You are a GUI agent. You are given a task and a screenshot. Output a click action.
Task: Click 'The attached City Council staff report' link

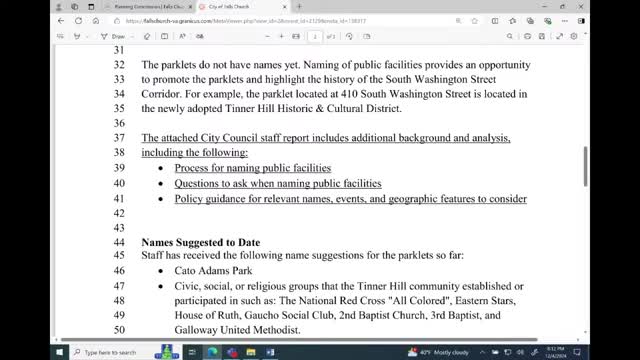pyautogui.click(x=326, y=138)
